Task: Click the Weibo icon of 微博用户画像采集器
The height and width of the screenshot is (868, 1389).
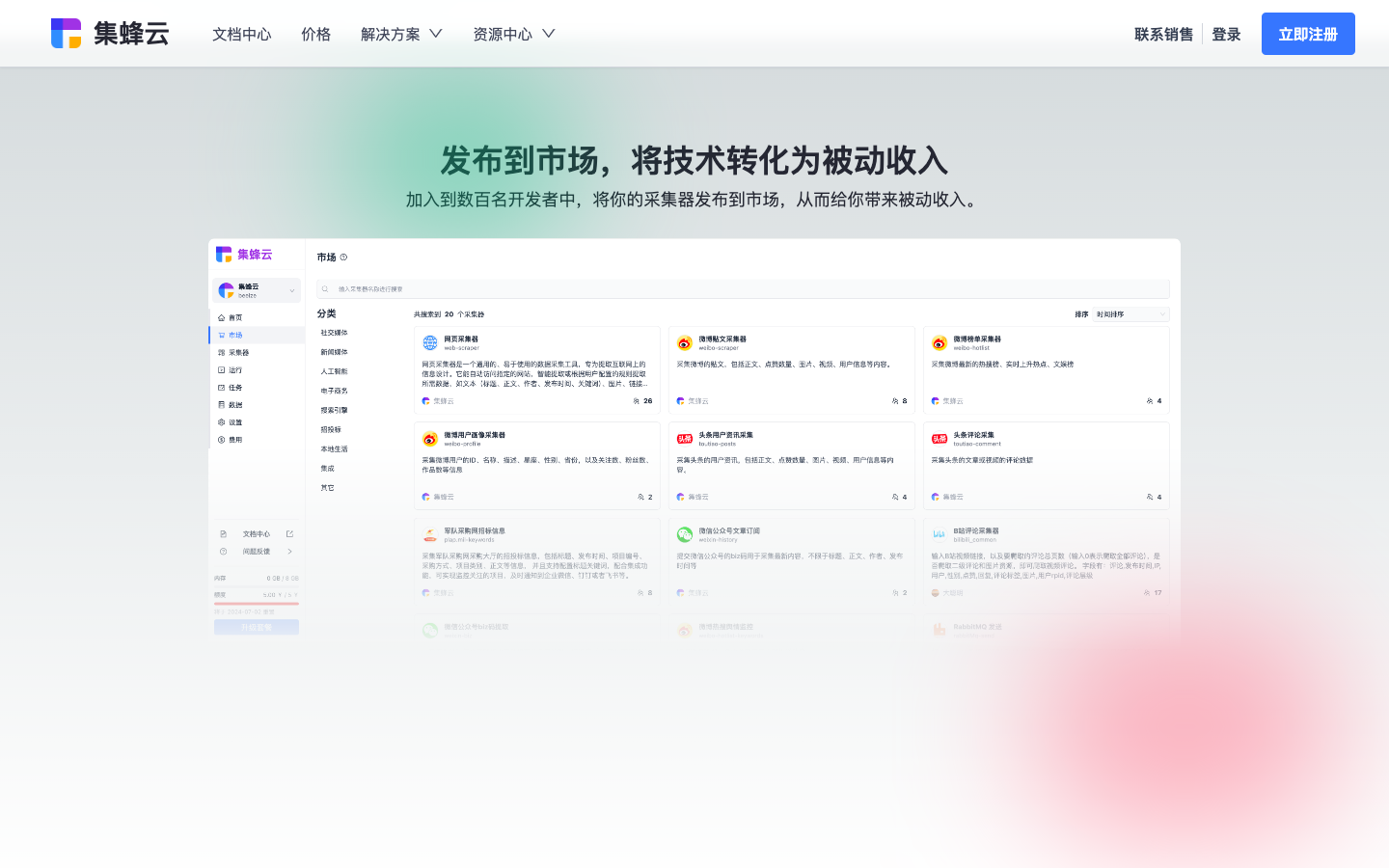Action: [x=430, y=439]
